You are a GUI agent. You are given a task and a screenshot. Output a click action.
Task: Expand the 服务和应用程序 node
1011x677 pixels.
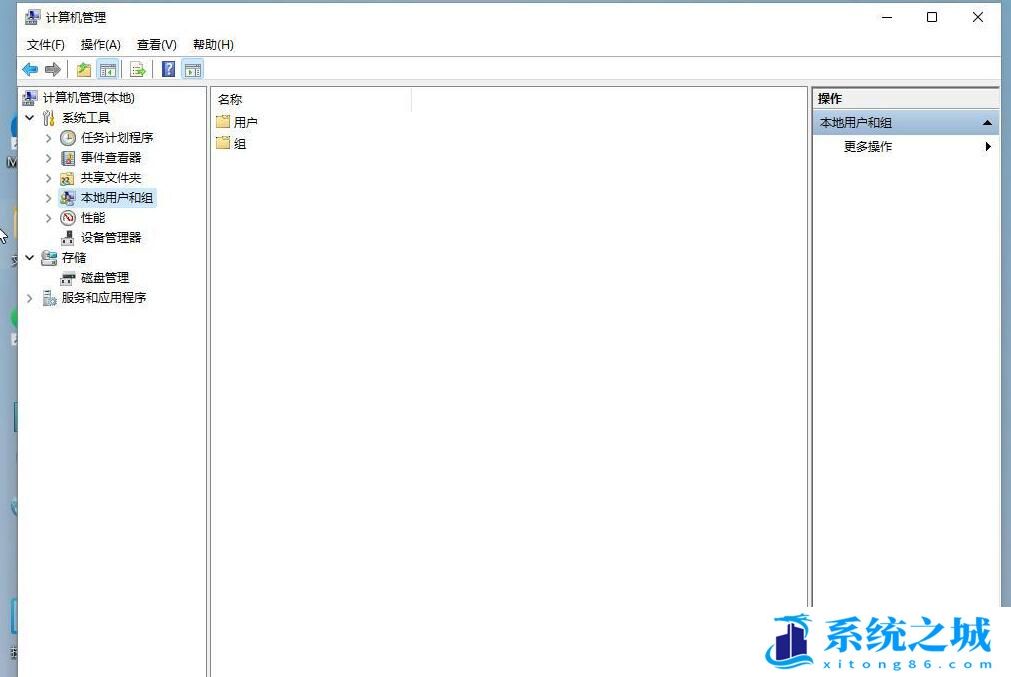click(30, 298)
